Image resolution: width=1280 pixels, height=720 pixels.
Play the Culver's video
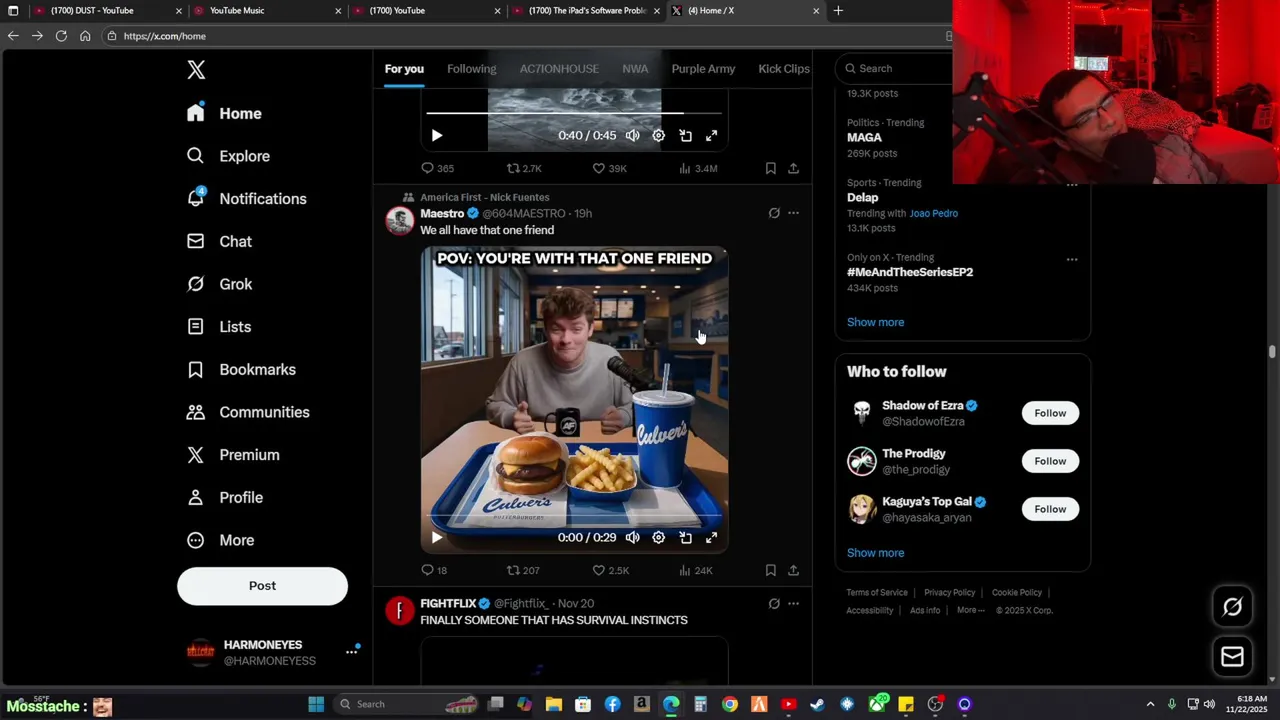(436, 537)
